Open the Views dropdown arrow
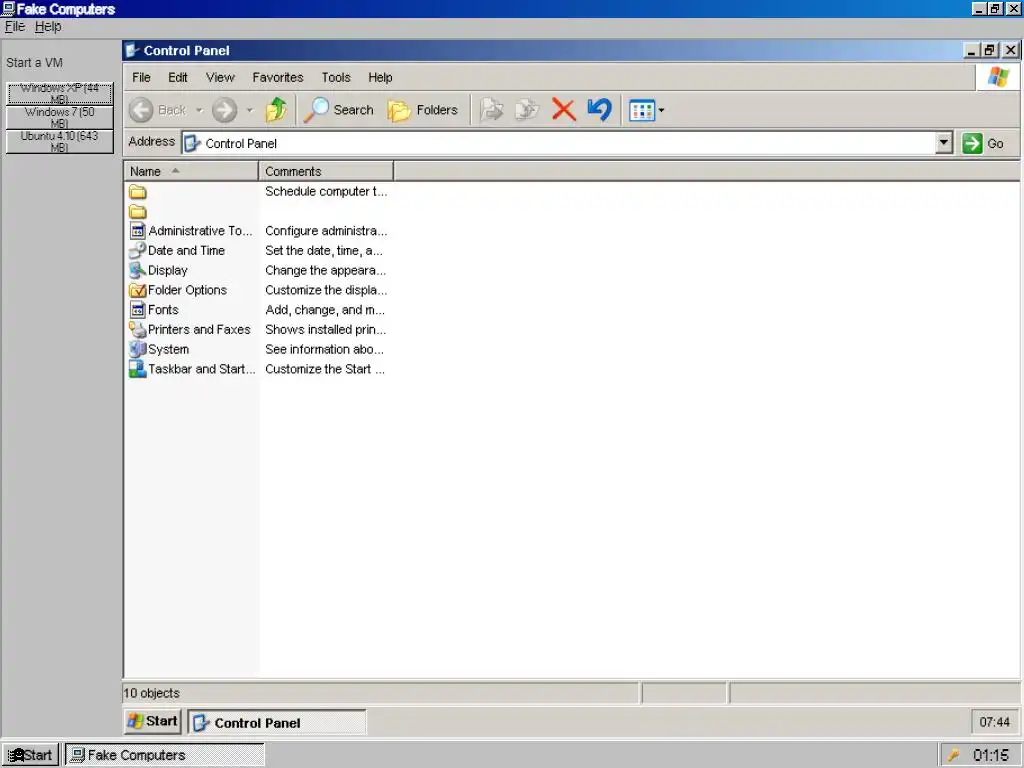This screenshot has width=1024, height=768. 662,110
